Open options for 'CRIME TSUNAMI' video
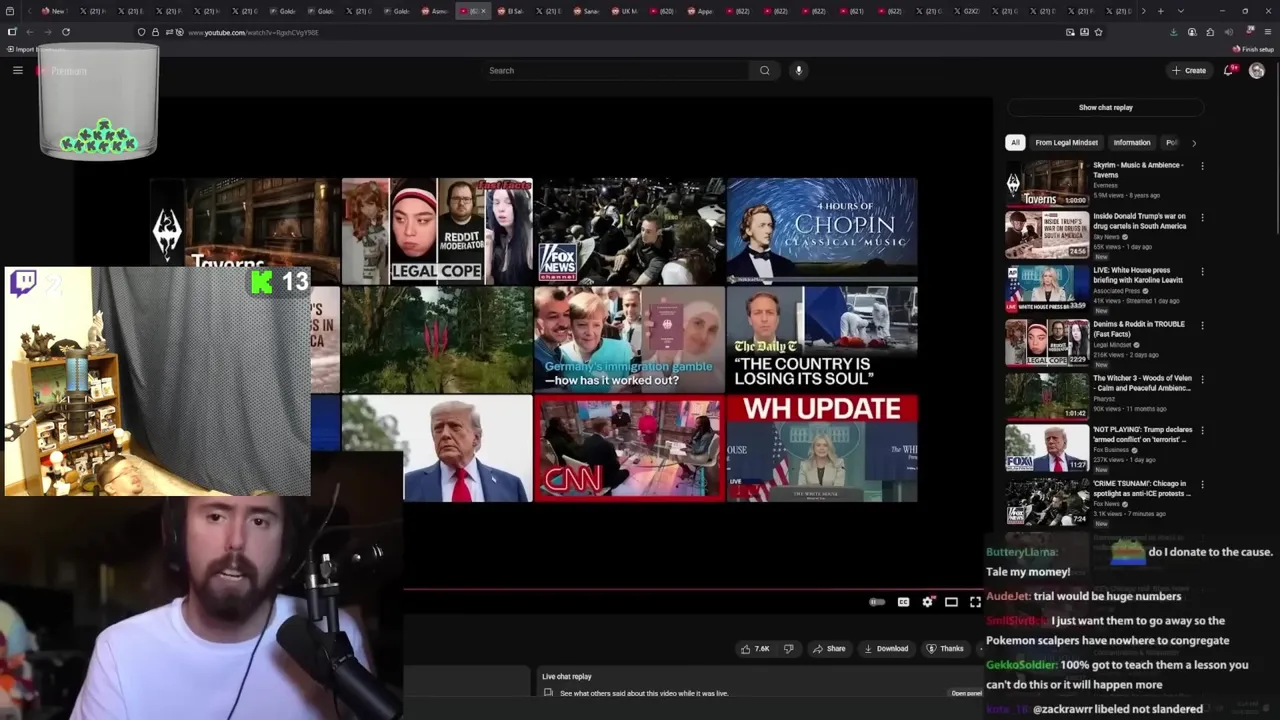Viewport: 1280px width, 720px height. point(1202,484)
